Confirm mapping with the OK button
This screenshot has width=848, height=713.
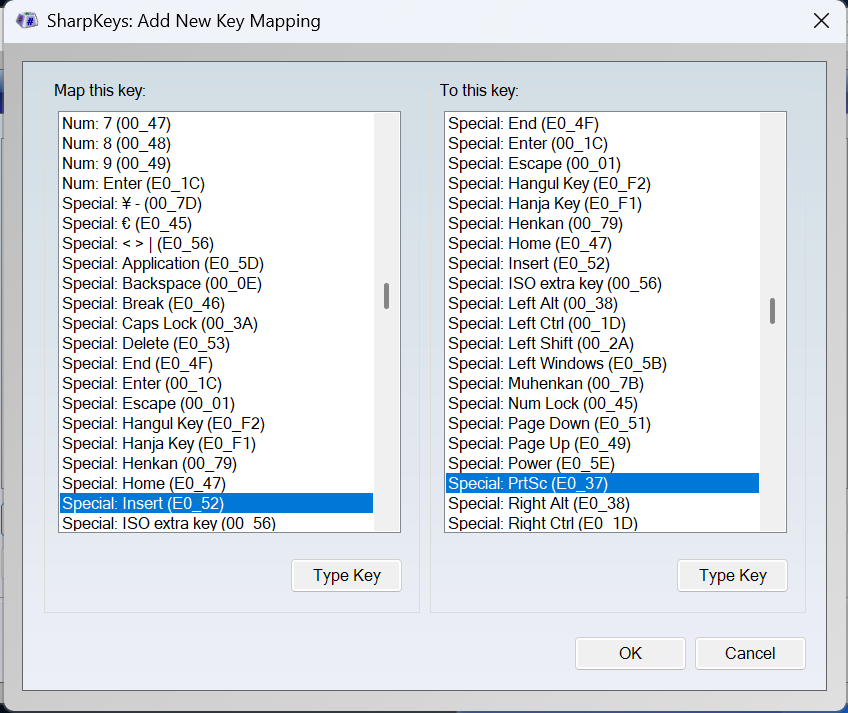(x=630, y=653)
